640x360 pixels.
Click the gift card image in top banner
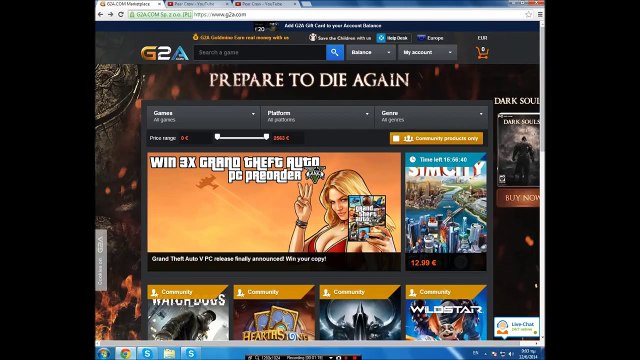pos(266,27)
